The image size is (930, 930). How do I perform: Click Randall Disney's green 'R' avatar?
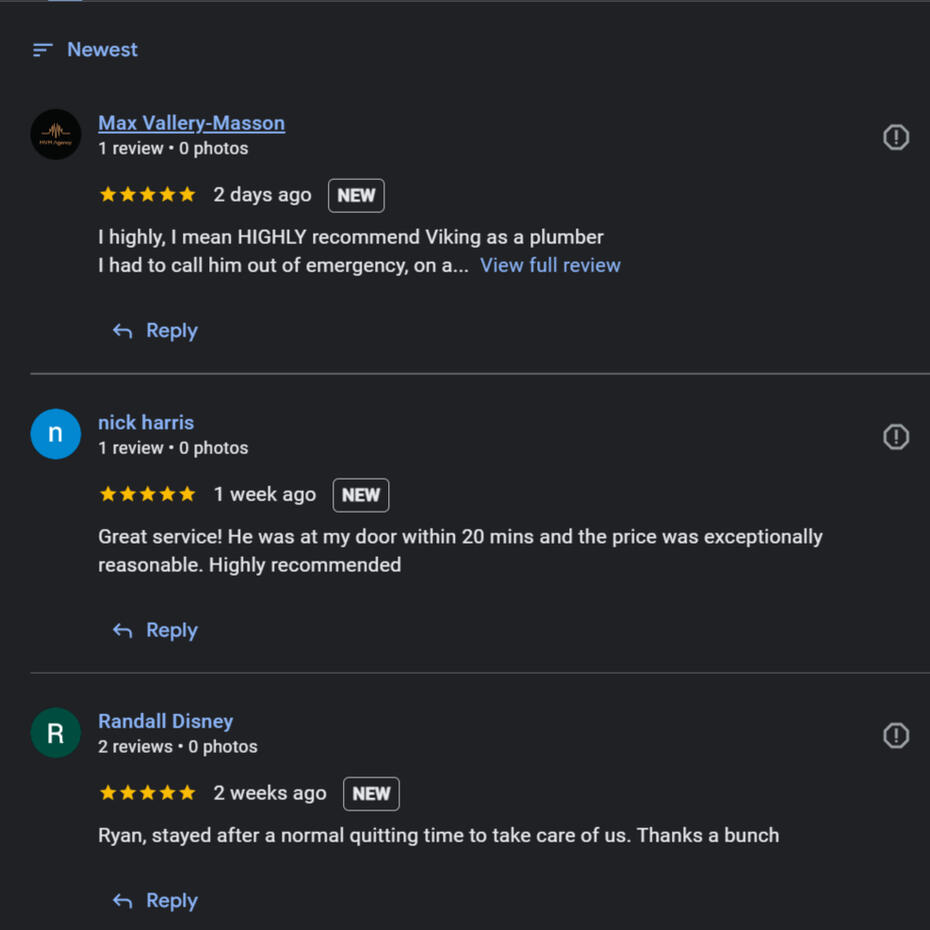pos(56,732)
